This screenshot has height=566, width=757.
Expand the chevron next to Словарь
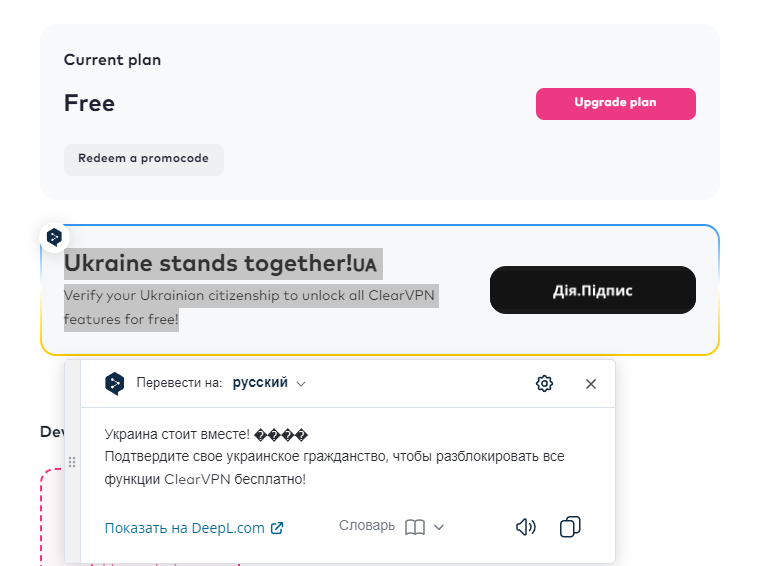[x=439, y=527]
